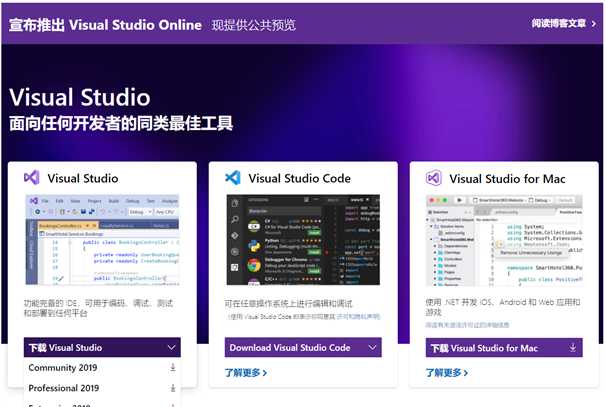Collapse the 下载 Visual Studio dropdown chevron
Image resolution: width=606 pixels, height=407 pixels.
[171, 347]
